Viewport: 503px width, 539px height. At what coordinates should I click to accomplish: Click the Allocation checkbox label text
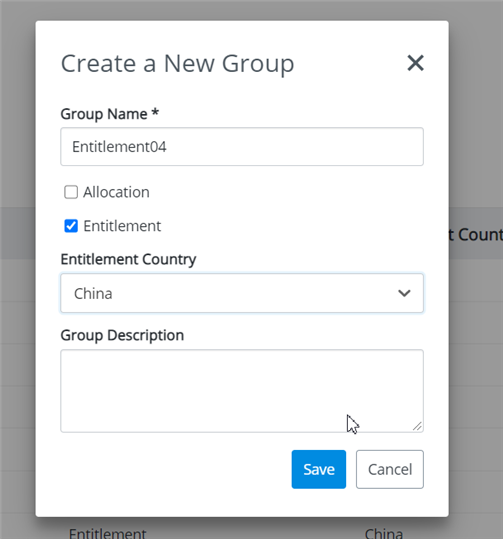tap(116, 192)
